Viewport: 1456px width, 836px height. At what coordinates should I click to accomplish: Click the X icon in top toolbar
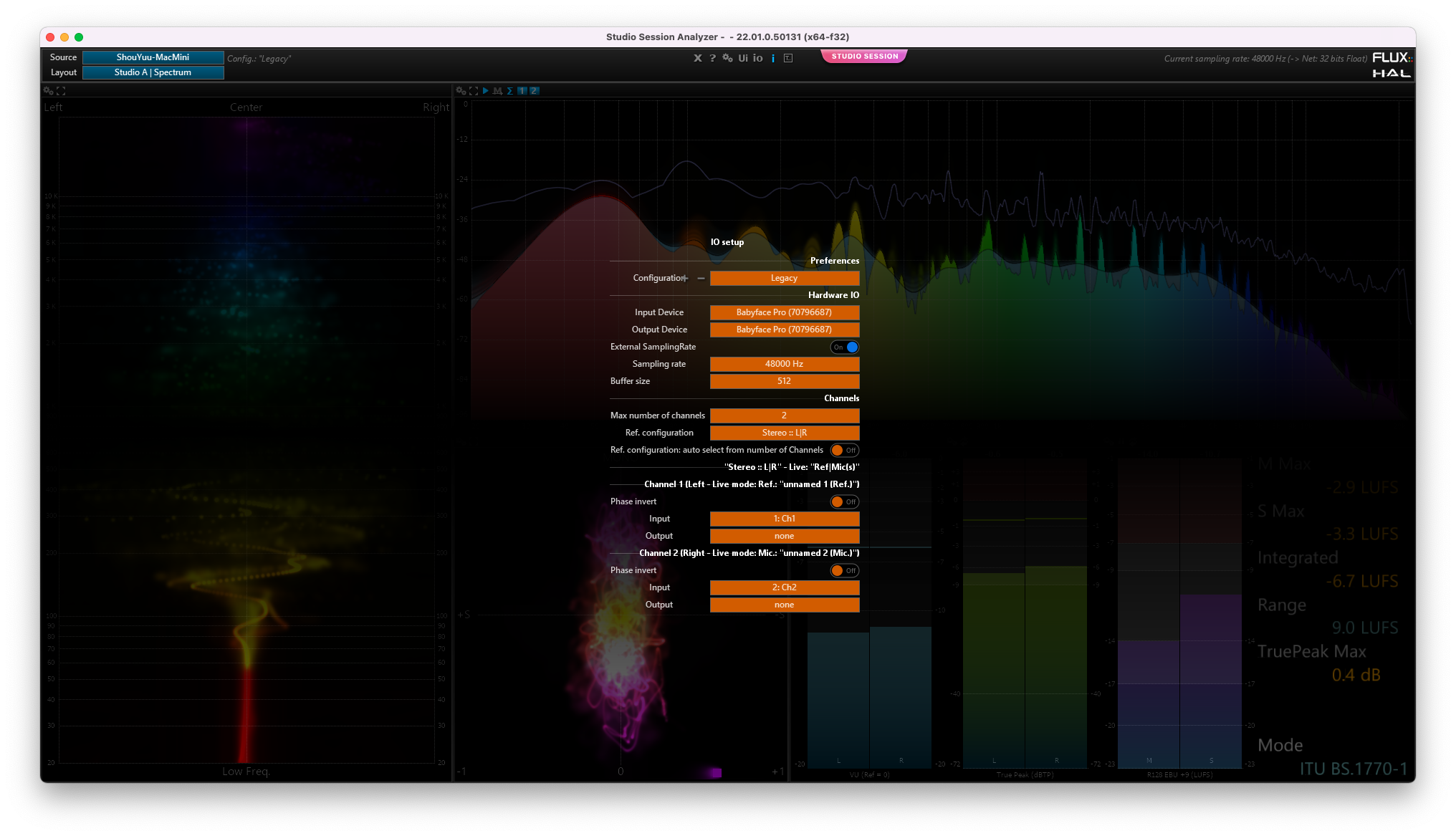(x=697, y=58)
